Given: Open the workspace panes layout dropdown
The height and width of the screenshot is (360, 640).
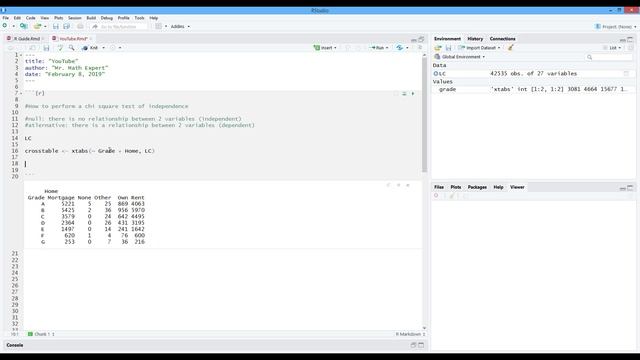Looking at the screenshot, I should coord(161,26).
